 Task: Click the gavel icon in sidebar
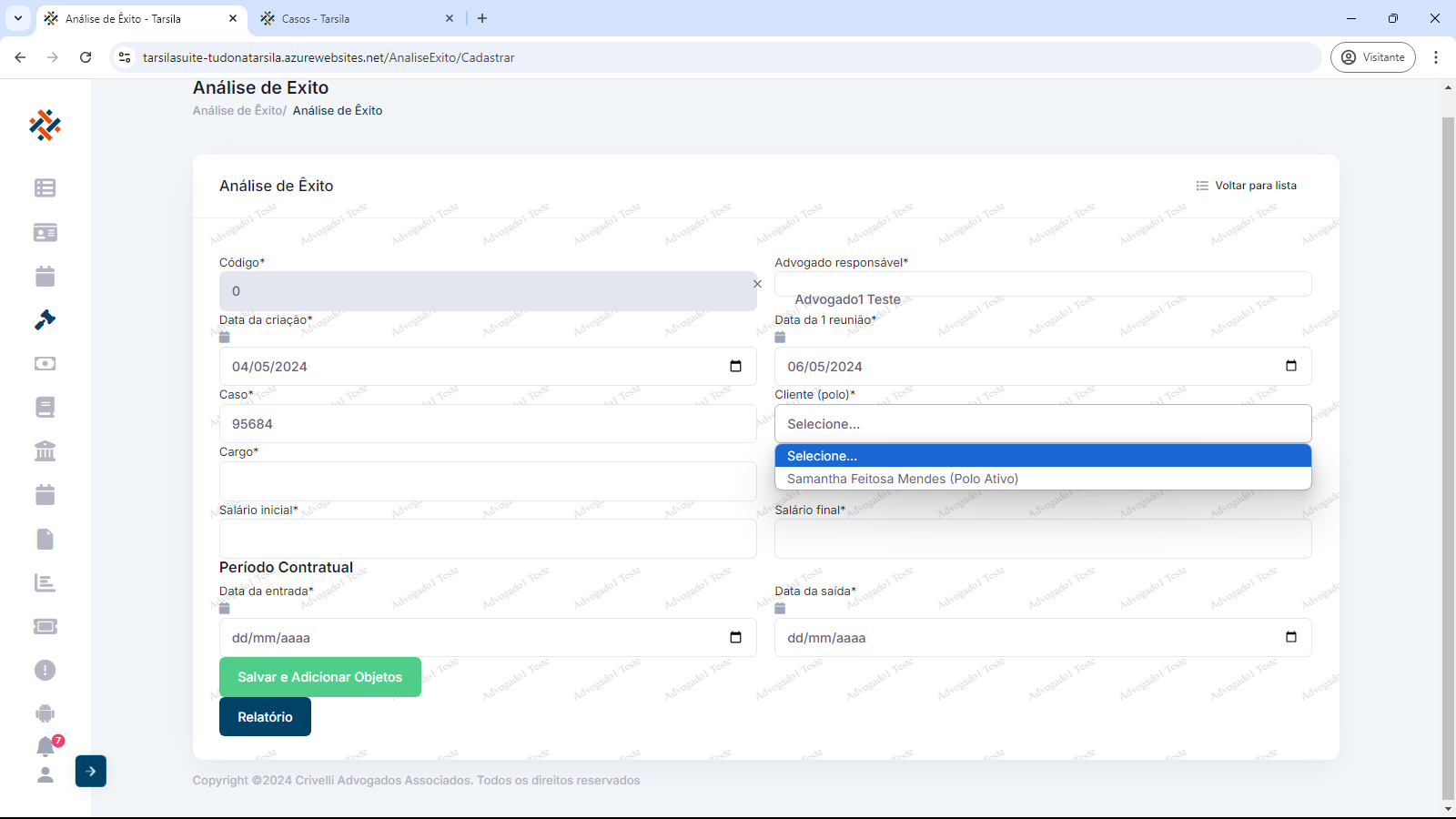[x=45, y=319]
